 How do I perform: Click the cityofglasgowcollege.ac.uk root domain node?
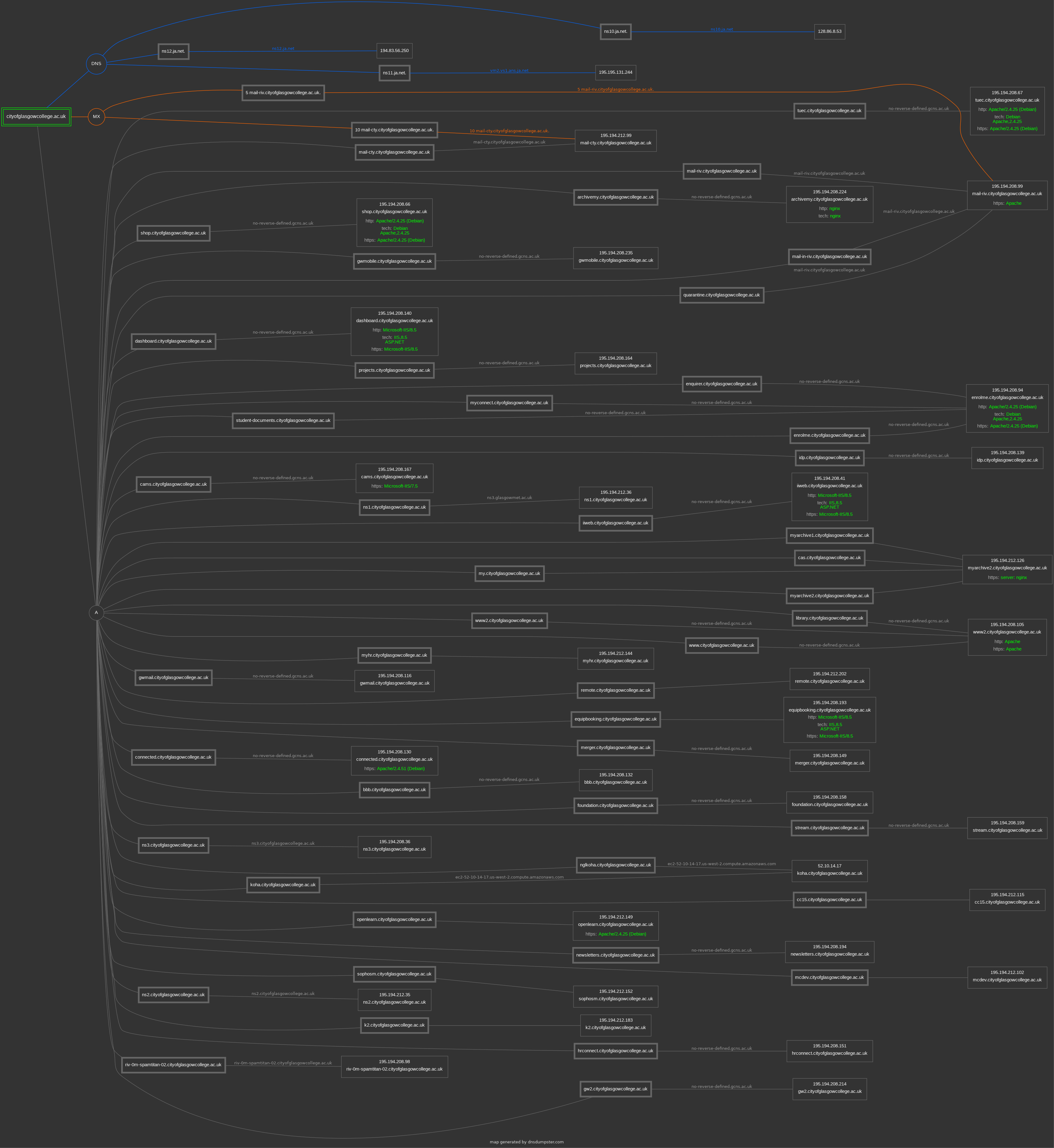pos(36,116)
